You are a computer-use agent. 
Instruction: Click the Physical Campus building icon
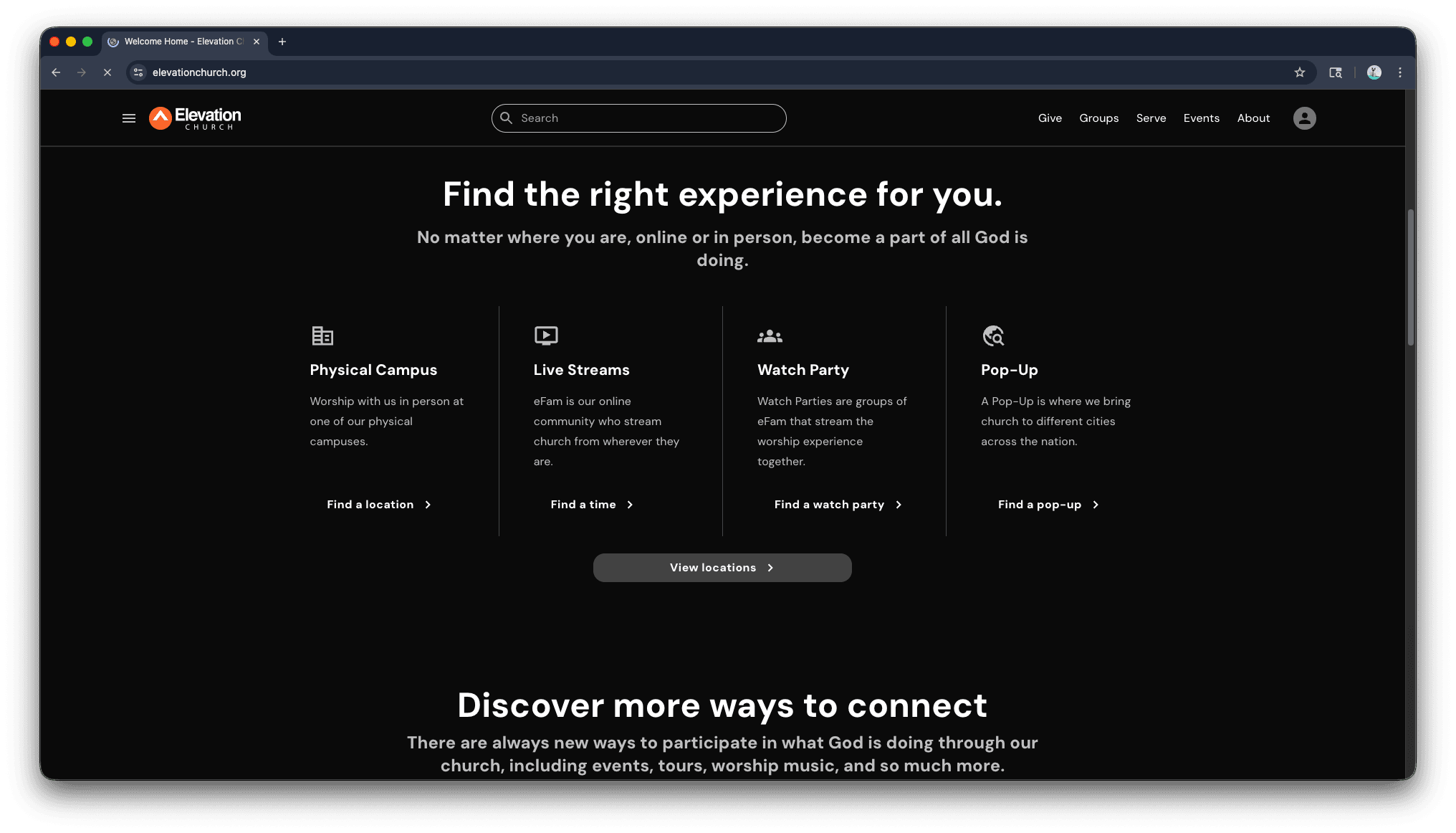click(322, 335)
